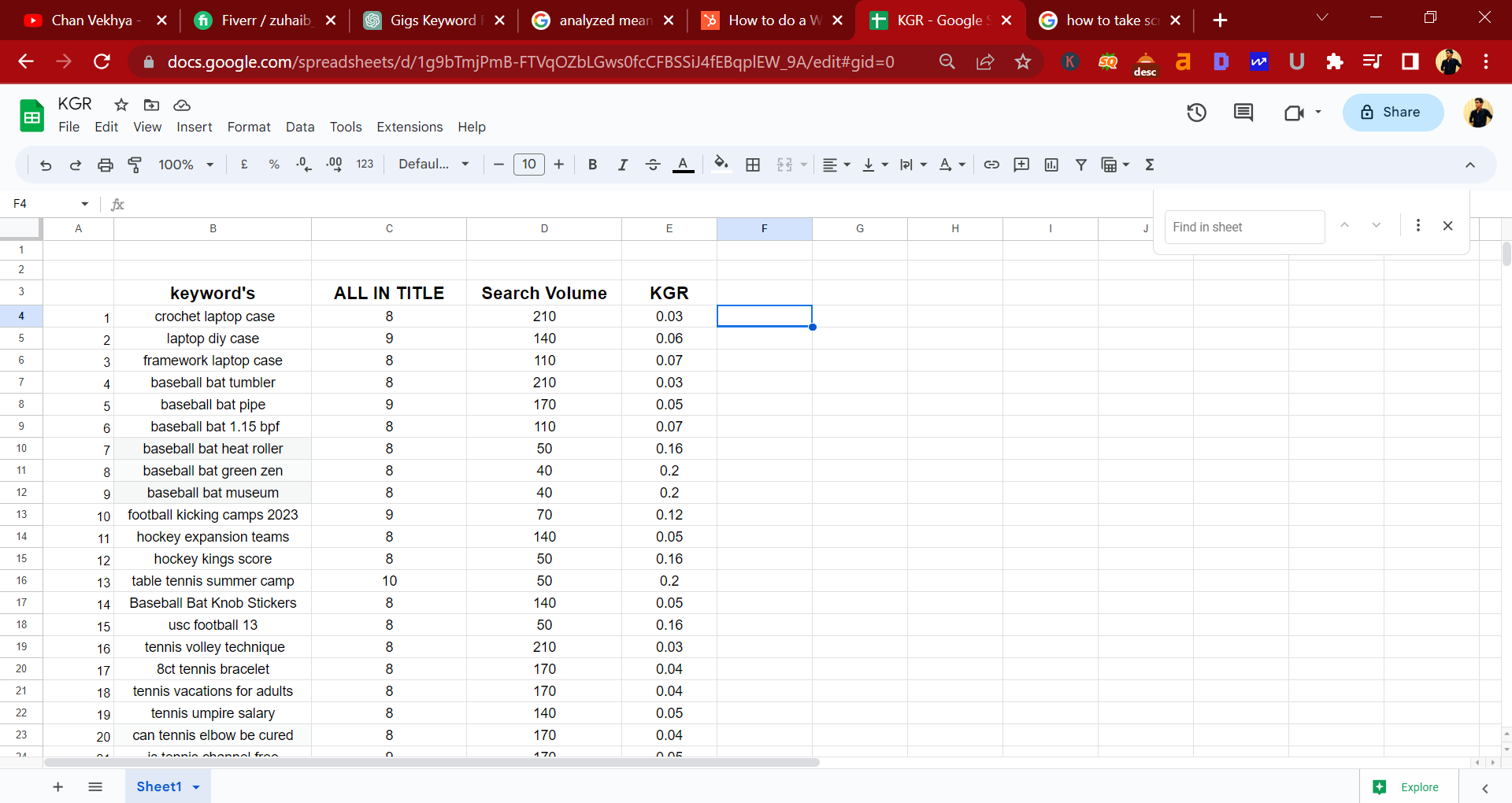Viewport: 1512px width, 803px height.
Task: Open the Extensions menu
Action: 409,127
